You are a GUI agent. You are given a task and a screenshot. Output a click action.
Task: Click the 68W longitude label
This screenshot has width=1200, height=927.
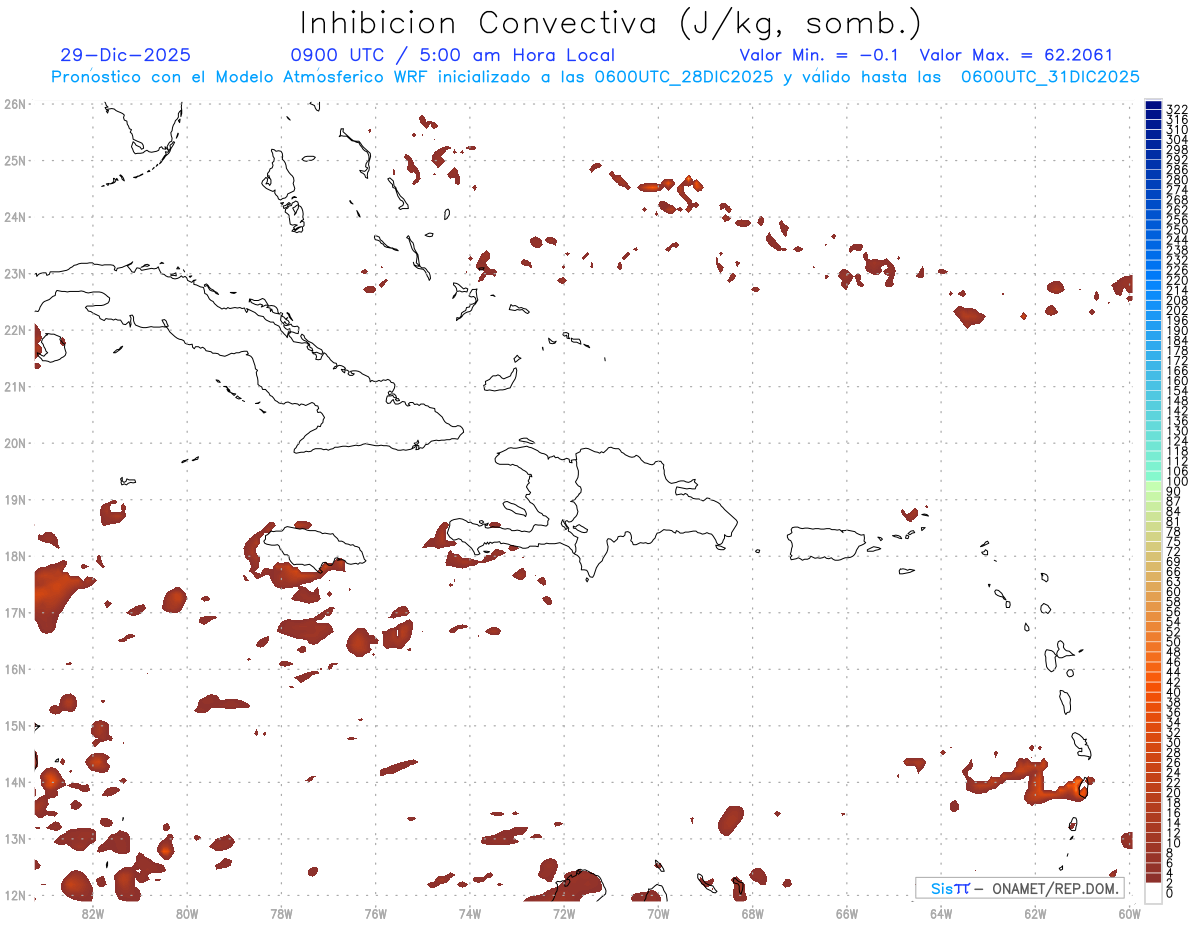pos(752,913)
